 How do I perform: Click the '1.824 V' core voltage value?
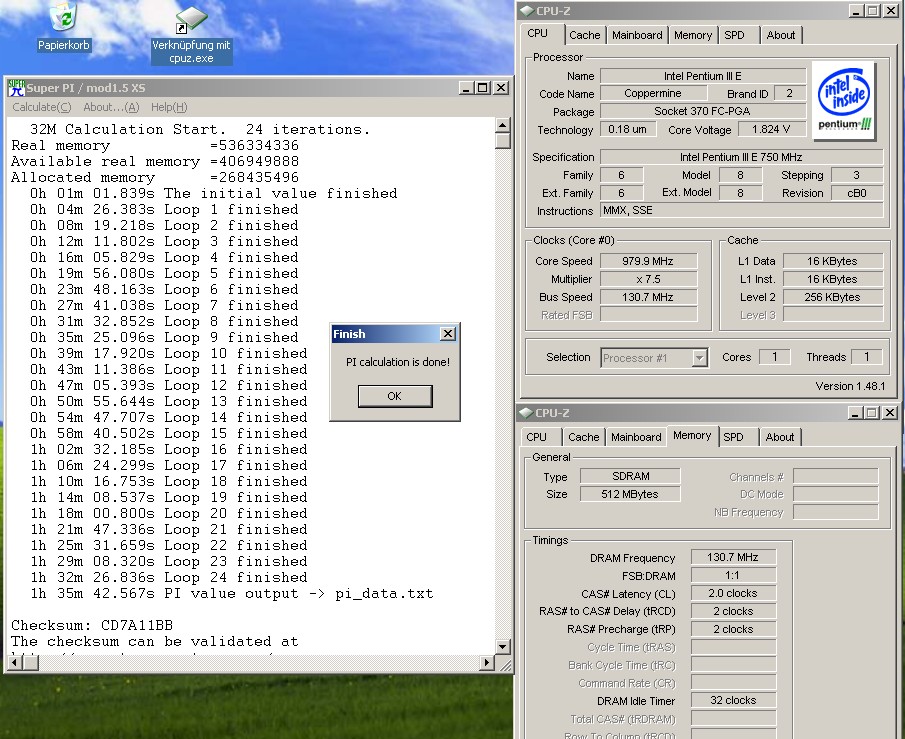pyautogui.click(x=771, y=129)
